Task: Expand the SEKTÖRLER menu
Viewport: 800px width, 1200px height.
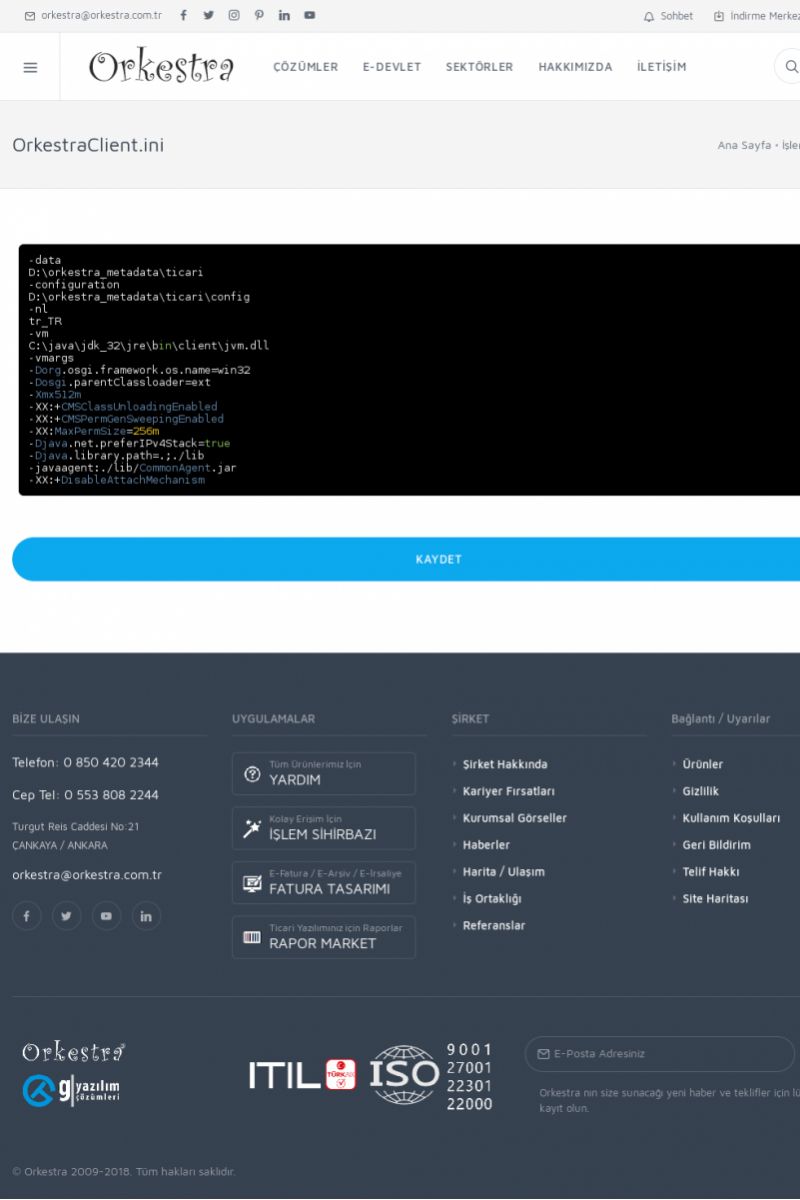Action: click(x=479, y=67)
